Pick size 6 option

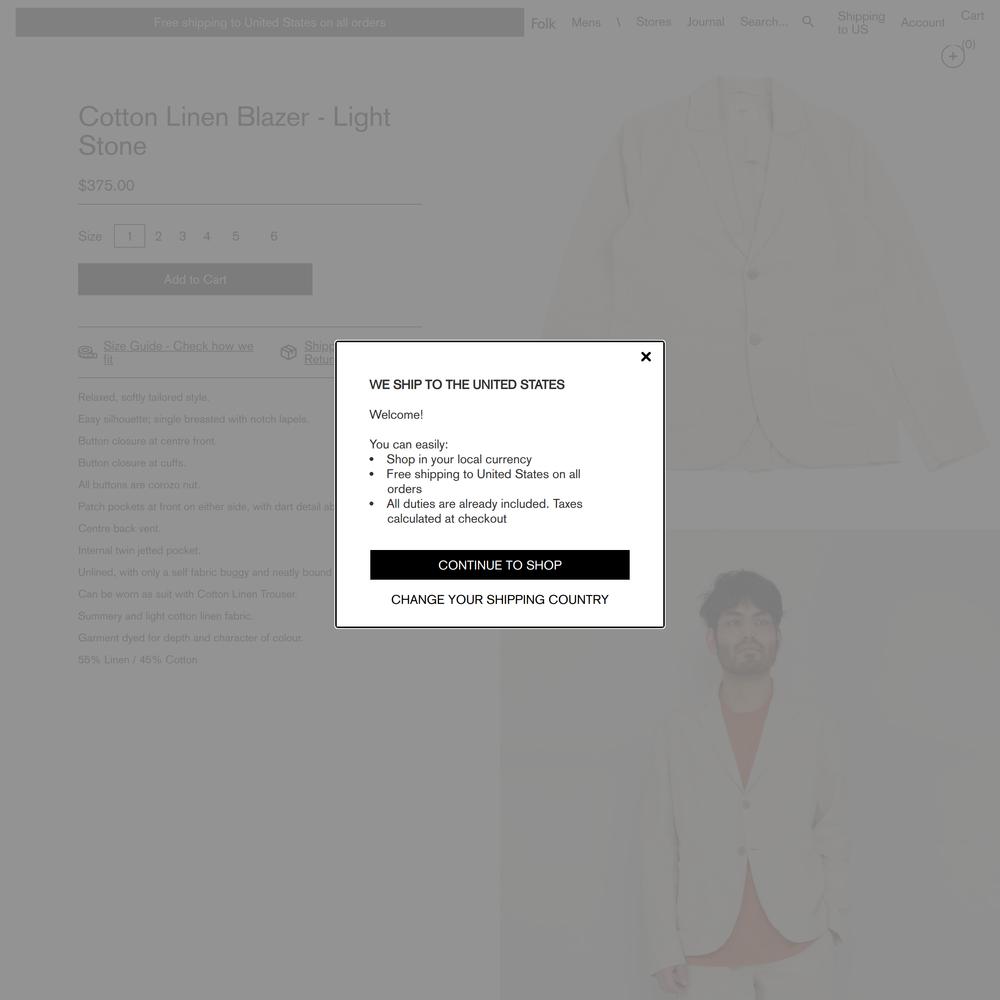click(x=274, y=236)
